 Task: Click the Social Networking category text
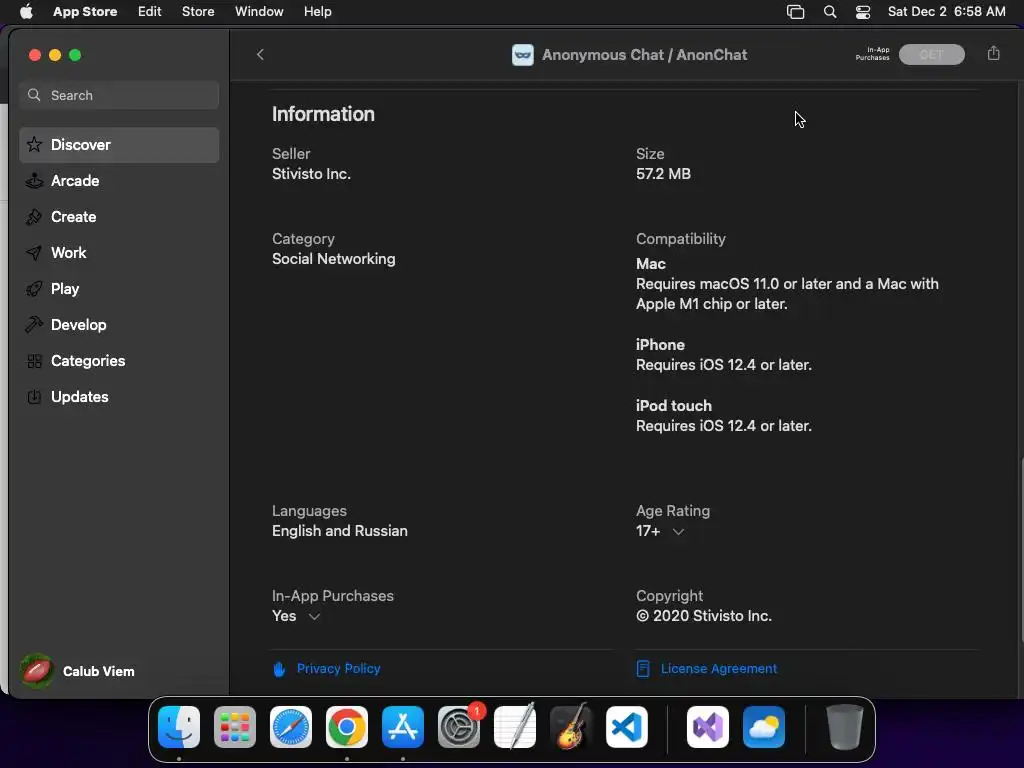[334, 259]
